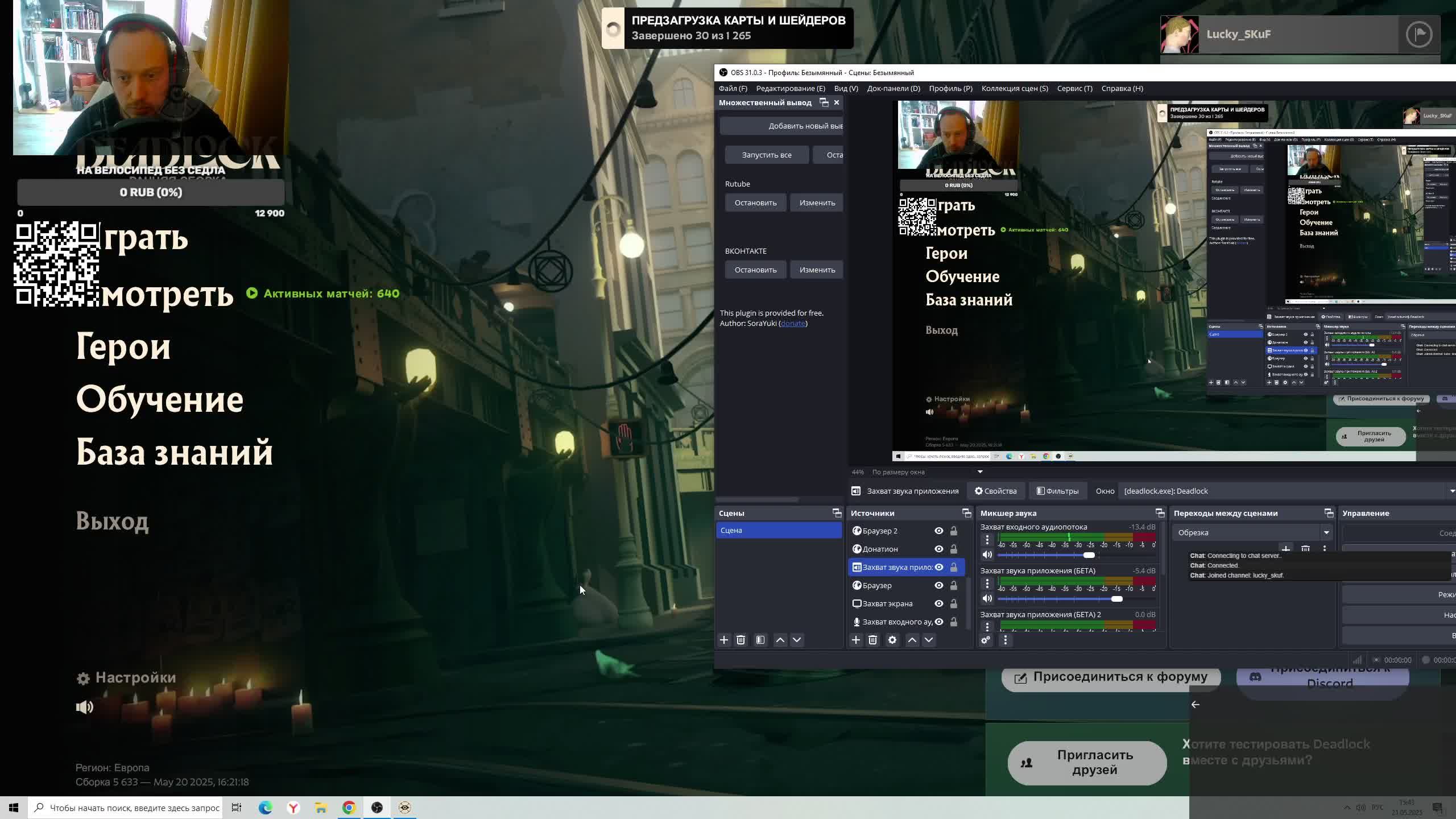Open source Фильтры button

click(1057, 491)
